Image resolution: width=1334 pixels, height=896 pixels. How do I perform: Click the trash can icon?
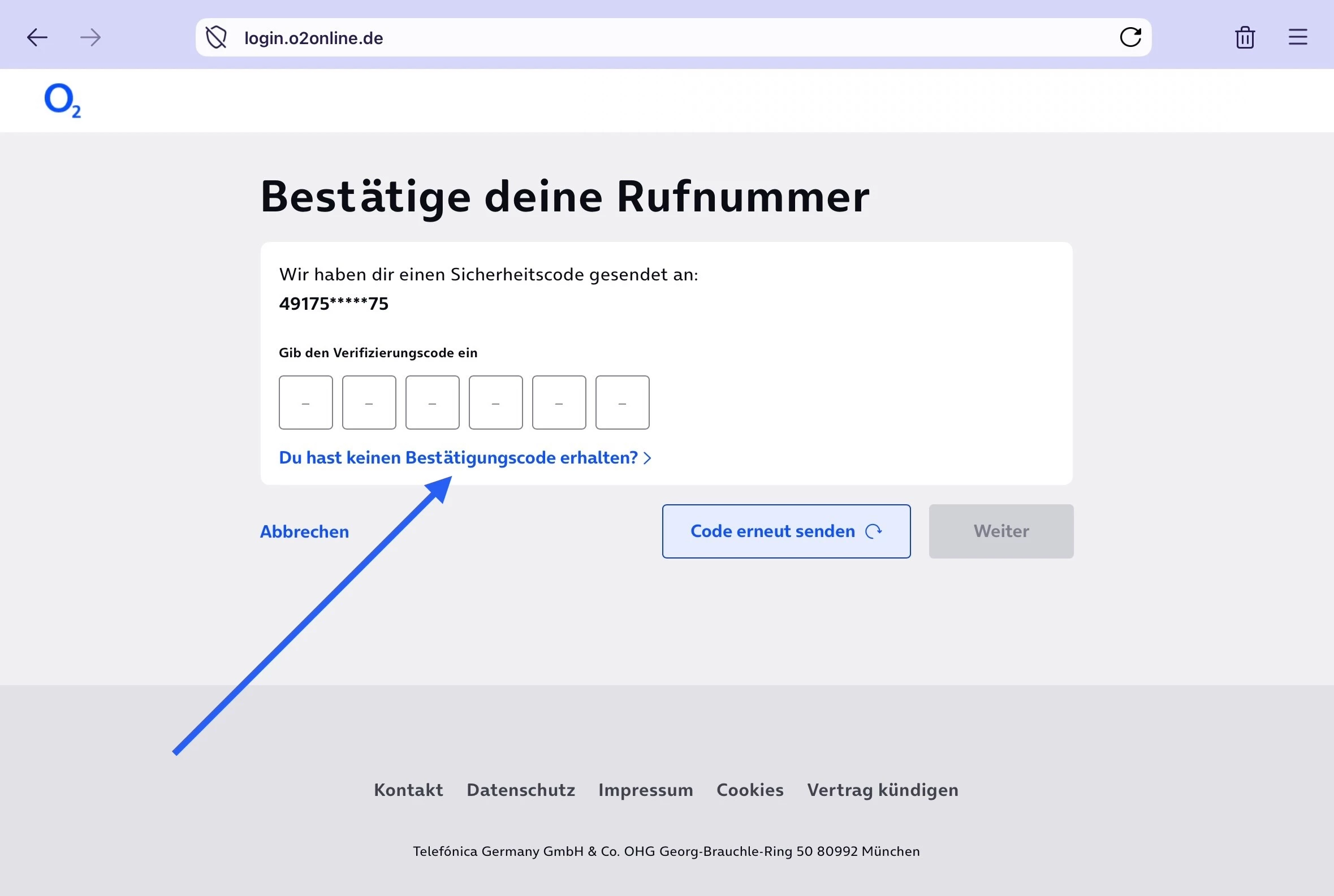[x=1244, y=38]
